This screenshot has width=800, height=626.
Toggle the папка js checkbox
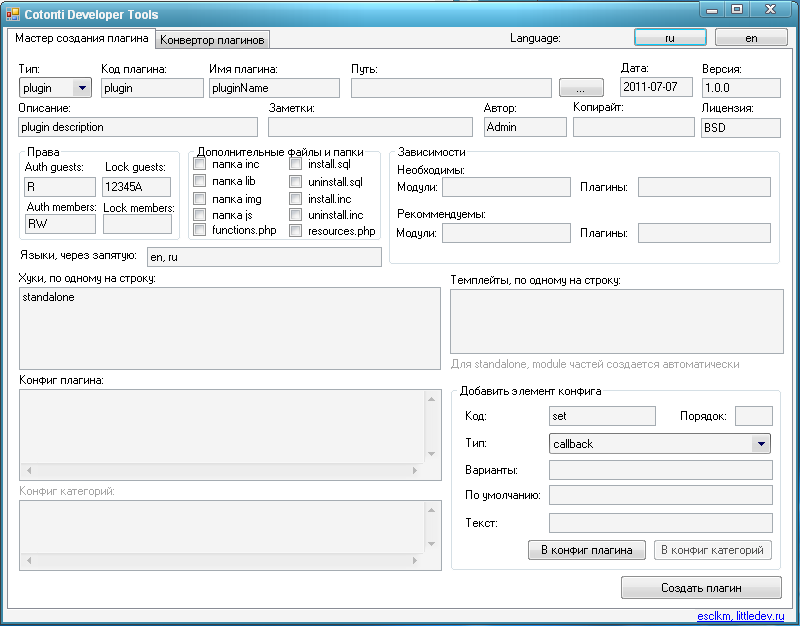tap(199, 215)
